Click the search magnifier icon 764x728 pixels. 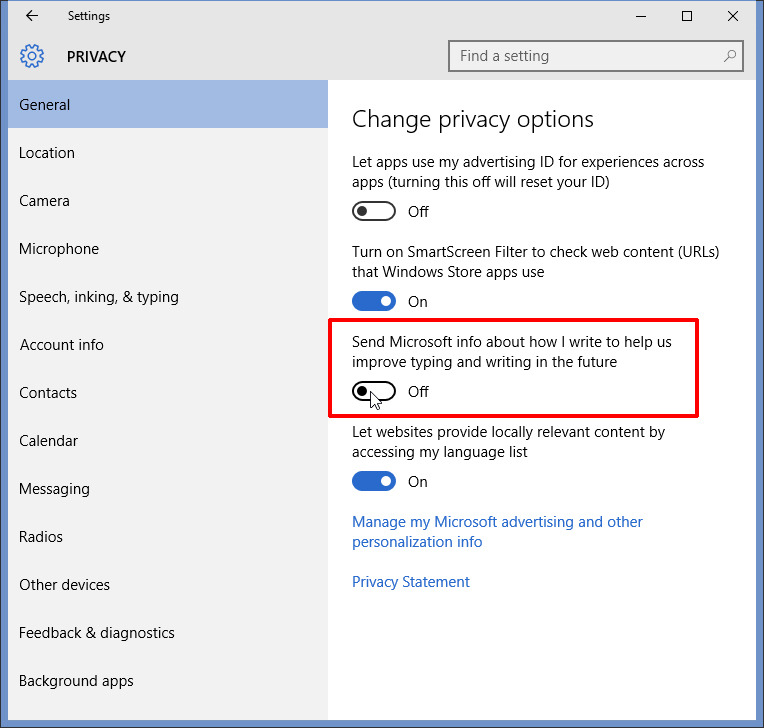pyautogui.click(x=730, y=56)
